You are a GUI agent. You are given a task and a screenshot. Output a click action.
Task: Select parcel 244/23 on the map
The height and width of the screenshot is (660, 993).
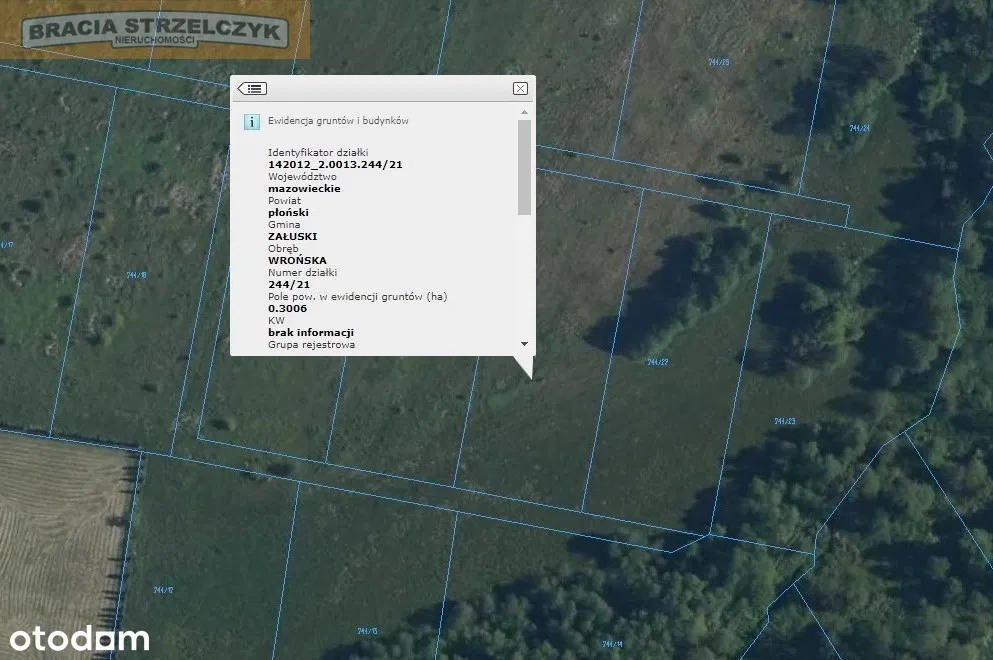[784, 421]
